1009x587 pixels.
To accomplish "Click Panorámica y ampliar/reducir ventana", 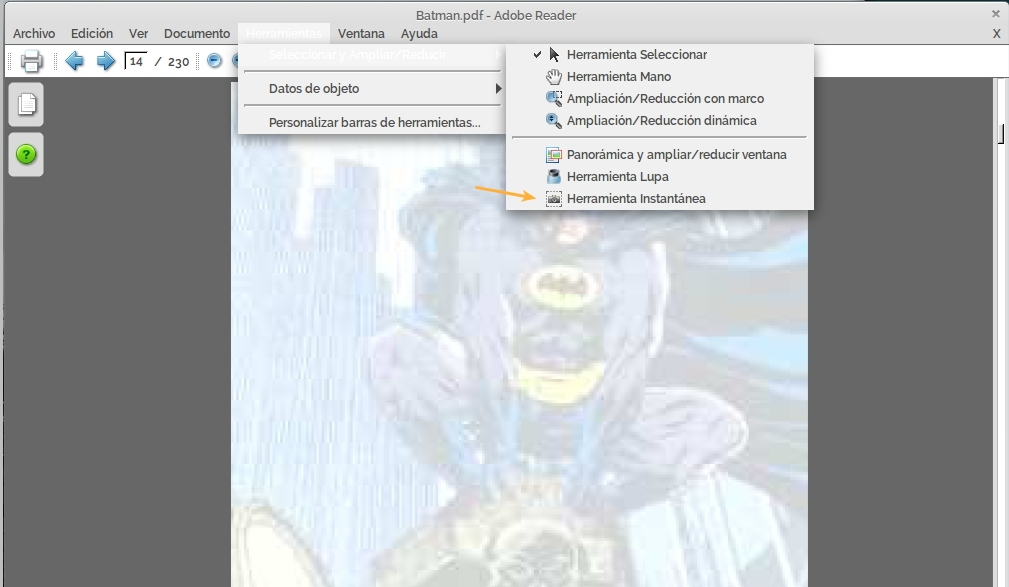I will click(x=676, y=154).
